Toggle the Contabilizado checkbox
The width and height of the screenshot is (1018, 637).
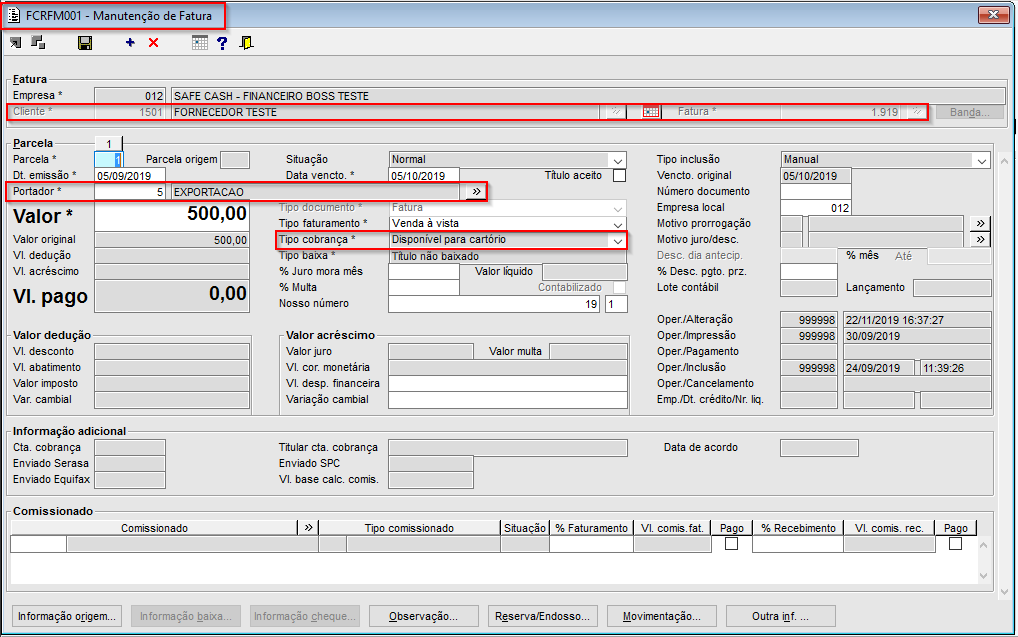click(x=620, y=287)
